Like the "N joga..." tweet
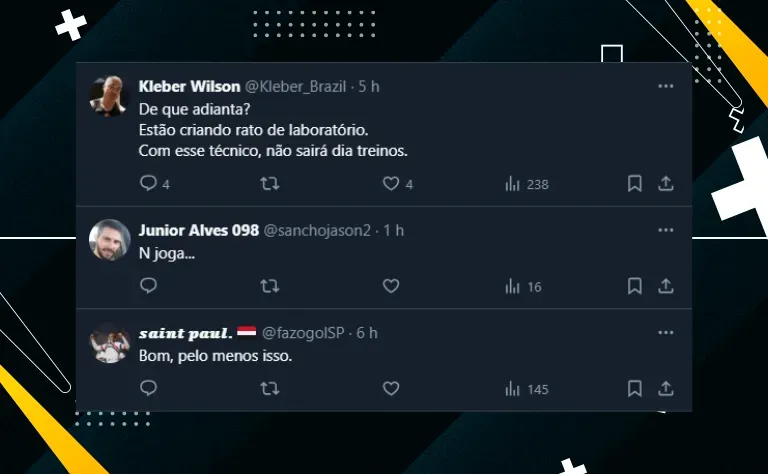 tap(391, 286)
